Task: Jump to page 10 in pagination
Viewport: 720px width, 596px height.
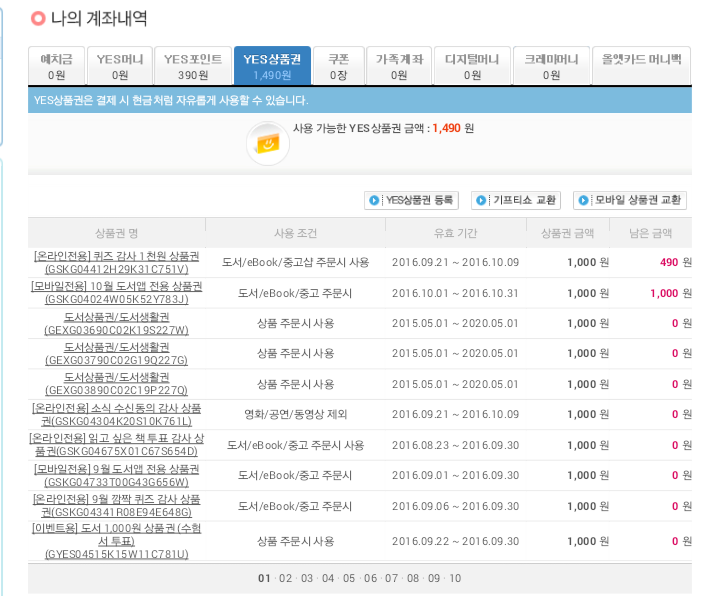Action: (x=455, y=578)
